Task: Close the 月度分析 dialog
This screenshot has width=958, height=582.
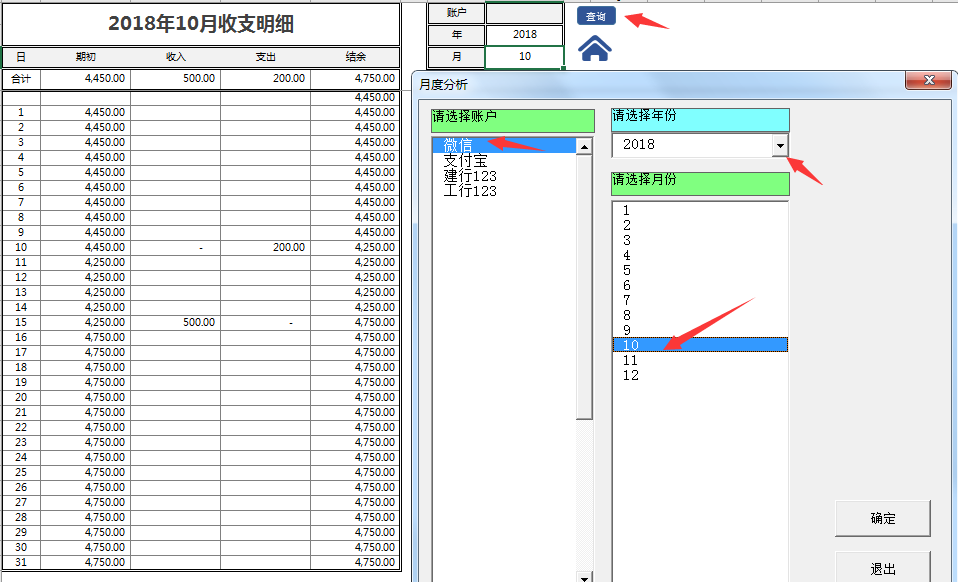Action: click(x=929, y=80)
